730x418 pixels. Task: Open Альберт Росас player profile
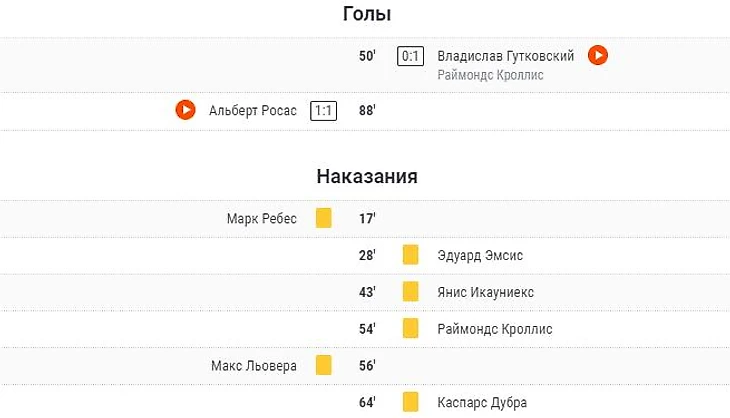[x=253, y=111]
